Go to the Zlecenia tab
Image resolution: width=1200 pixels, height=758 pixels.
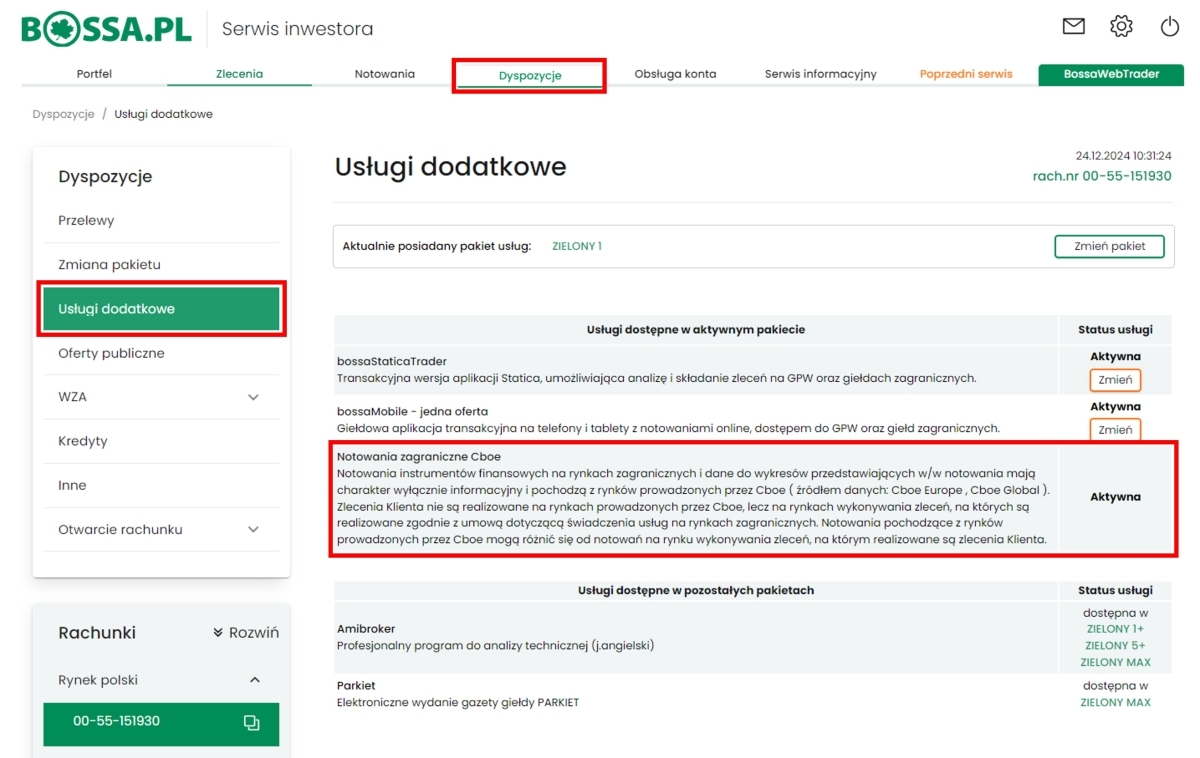(x=239, y=74)
